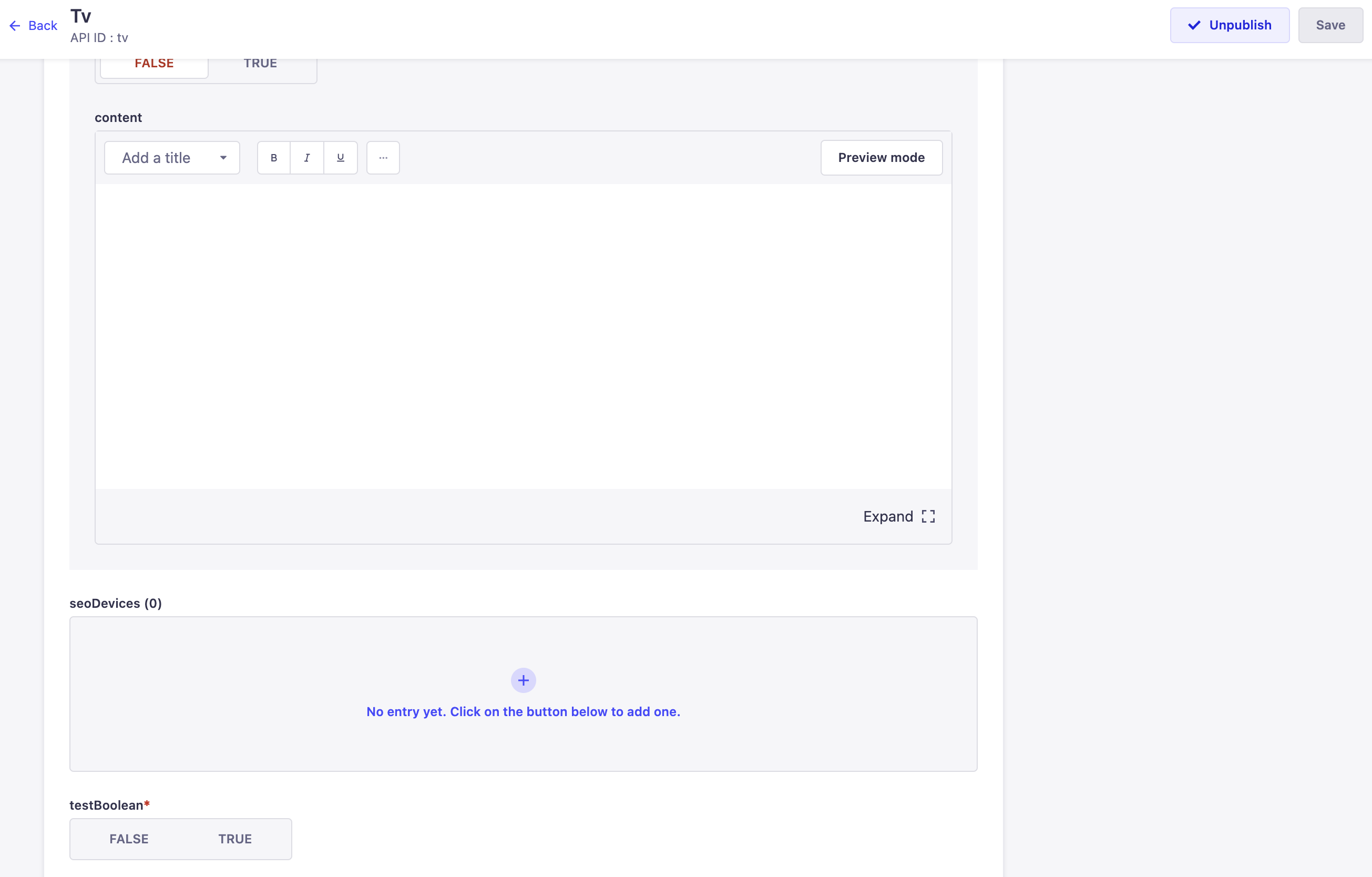Open more formatting options (ellipsis)
Viewport: 1372px width, 877px height.
(383, 158)
